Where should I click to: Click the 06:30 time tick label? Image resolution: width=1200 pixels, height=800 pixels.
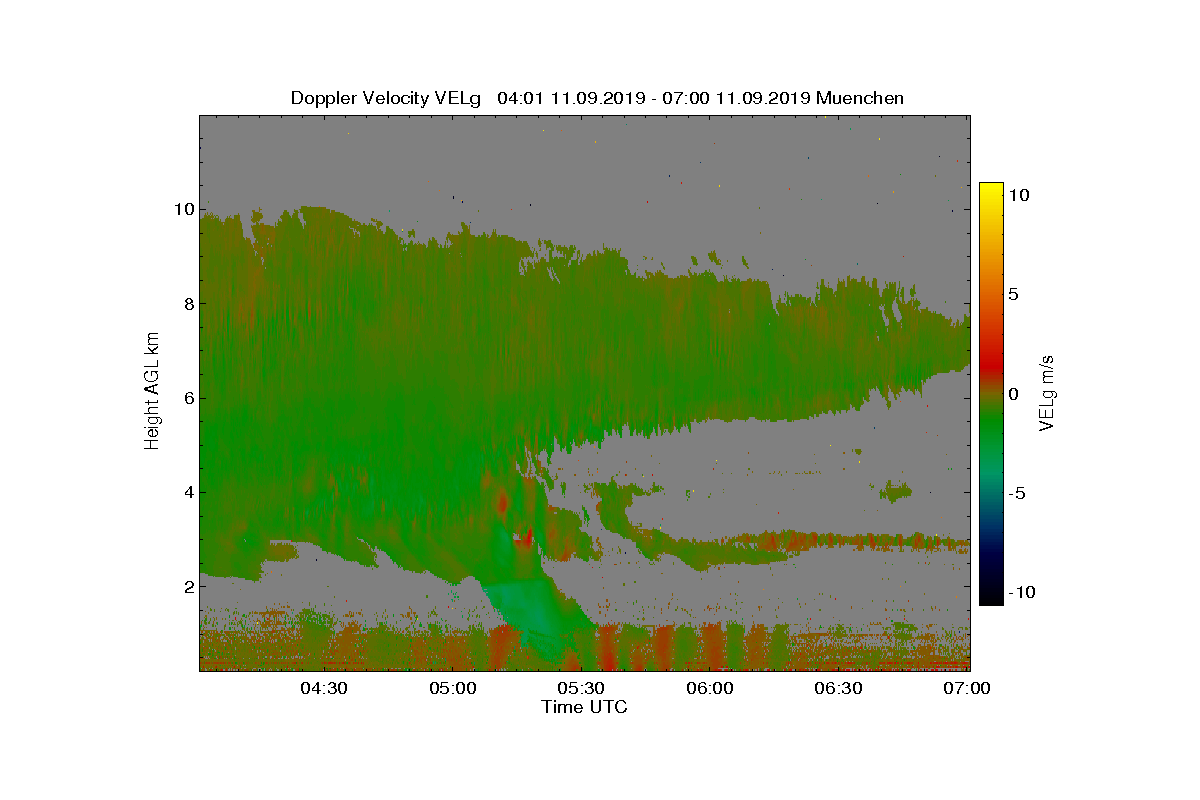(839, 688)
